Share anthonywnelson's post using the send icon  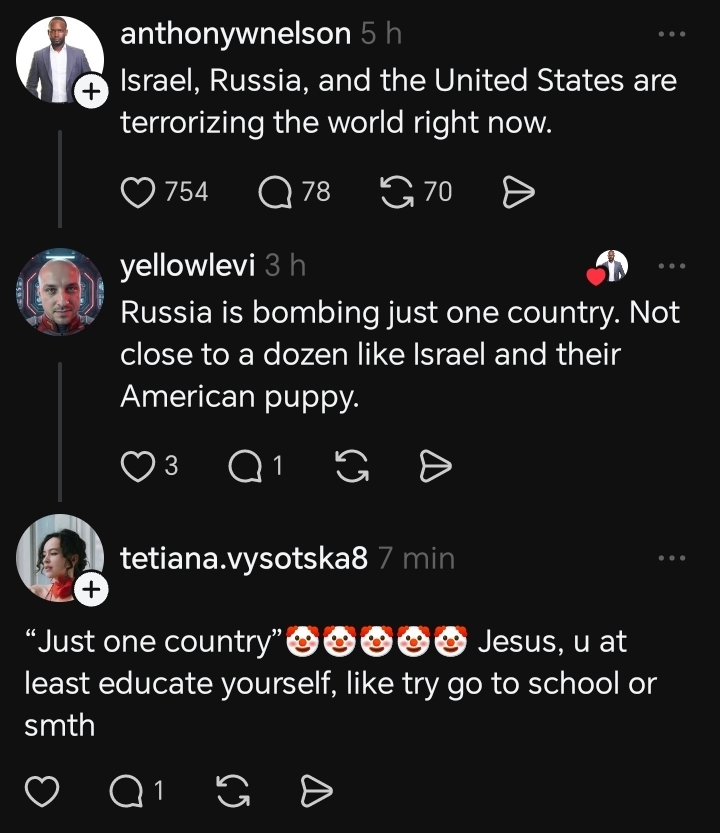[517, 192]
